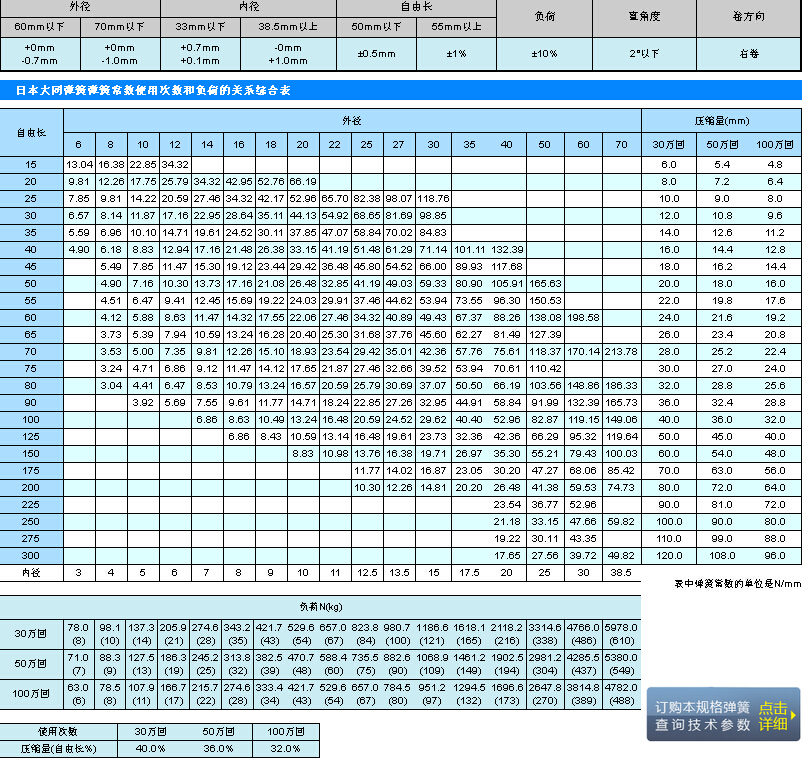Screen dimensions: 806x759
Task: Select the 3814.8 load value
Action: click(x=583, y=687)
